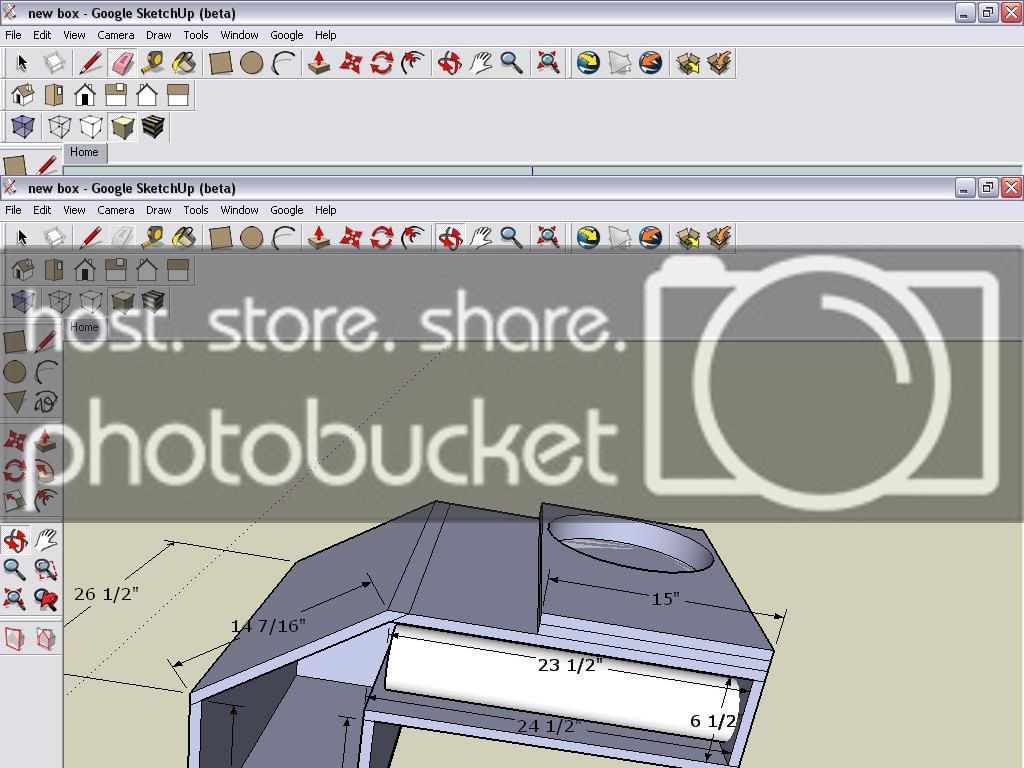Click Make Component icon in background window

pos(54,63)
